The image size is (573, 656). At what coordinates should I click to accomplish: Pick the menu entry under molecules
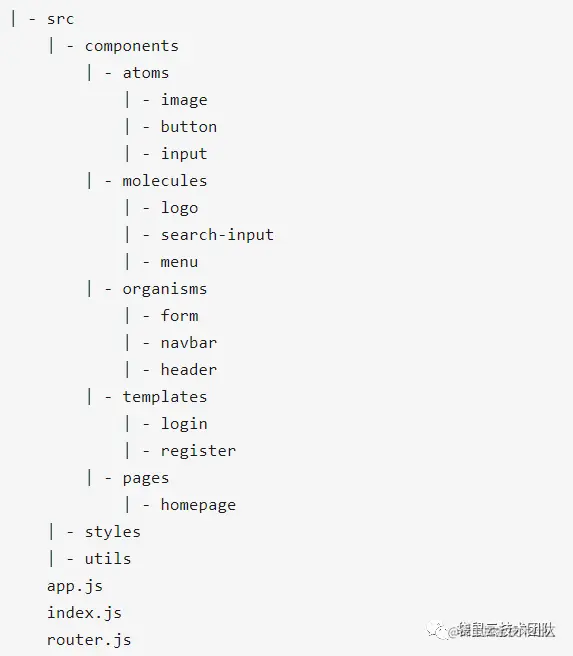[179, 262]
